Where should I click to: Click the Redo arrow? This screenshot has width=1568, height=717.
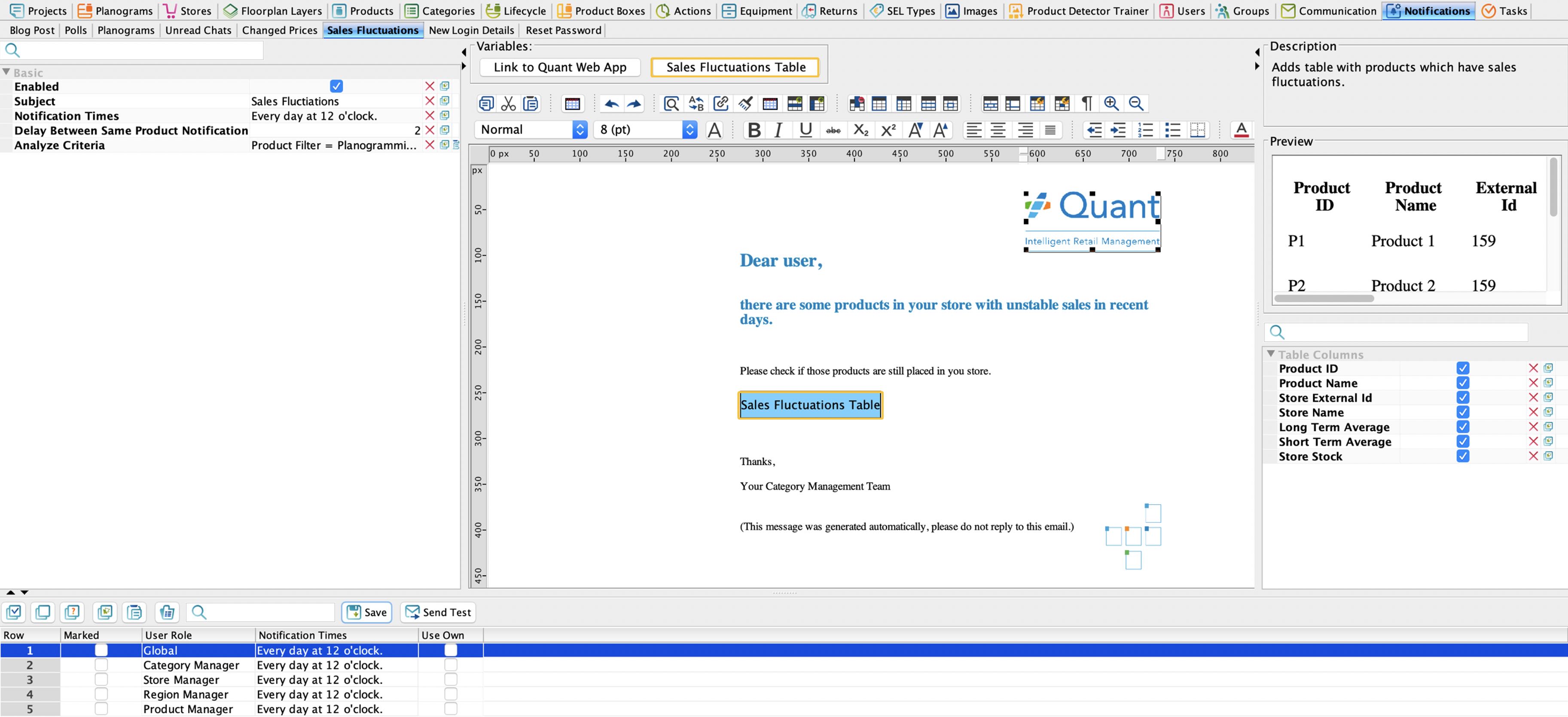(x=634, y=104)
